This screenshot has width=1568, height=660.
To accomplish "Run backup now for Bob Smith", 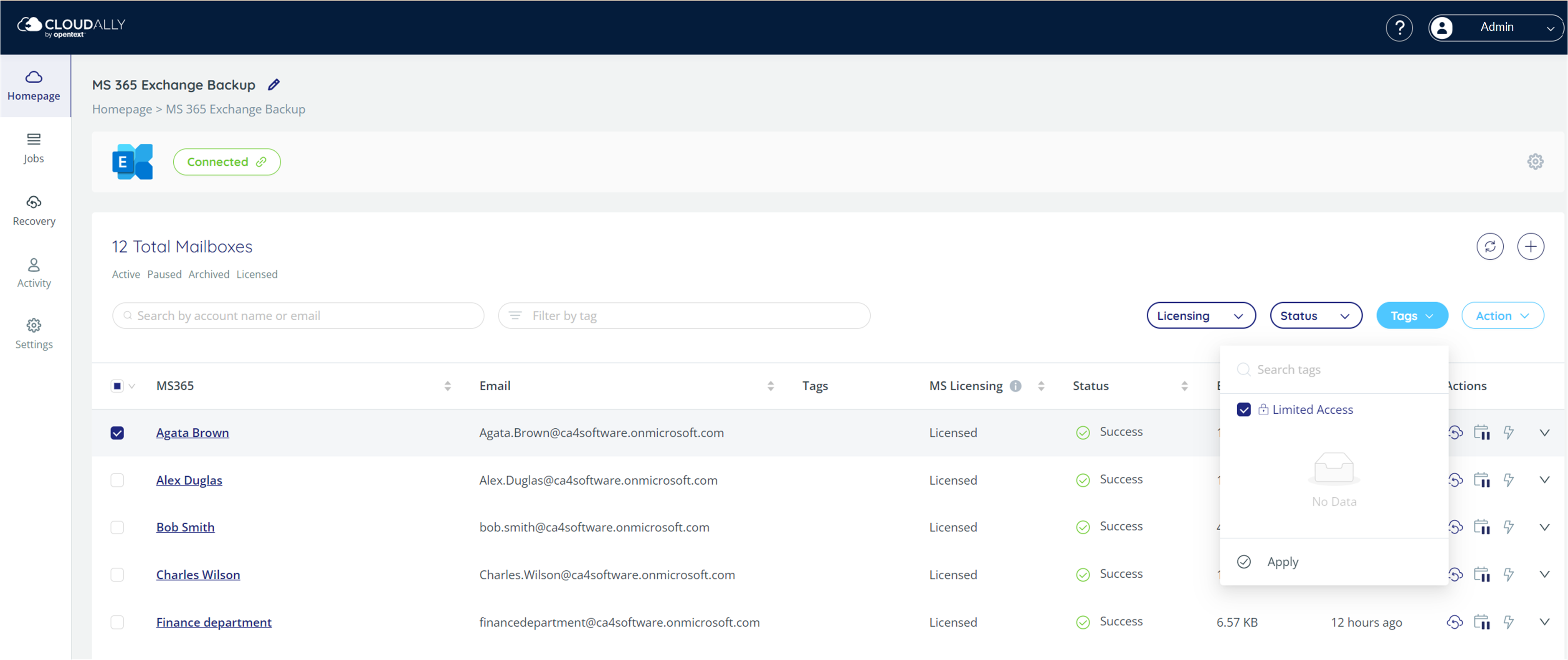I will tap(1508, 527).
